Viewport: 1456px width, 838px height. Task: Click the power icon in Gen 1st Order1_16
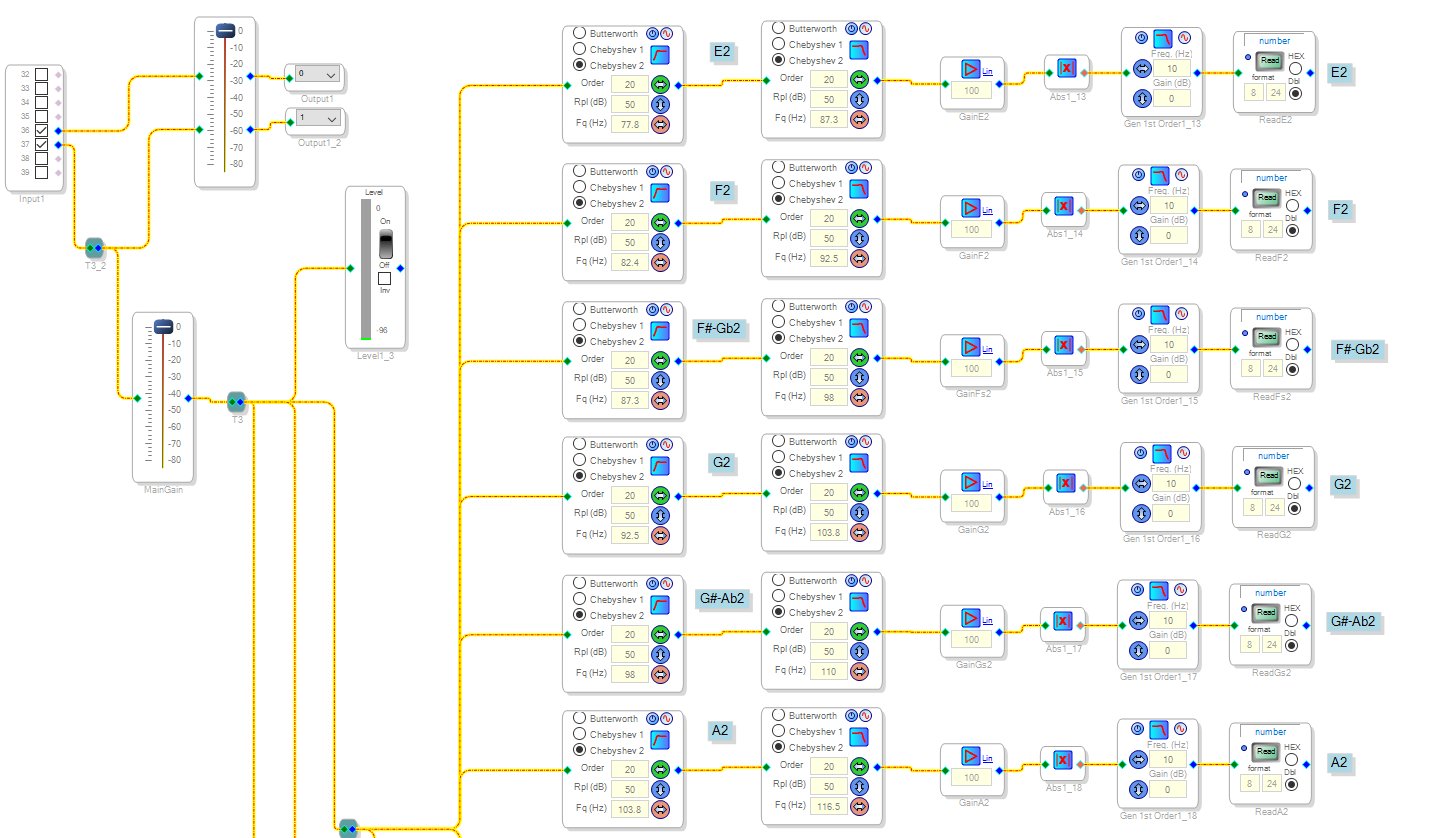1139,453
